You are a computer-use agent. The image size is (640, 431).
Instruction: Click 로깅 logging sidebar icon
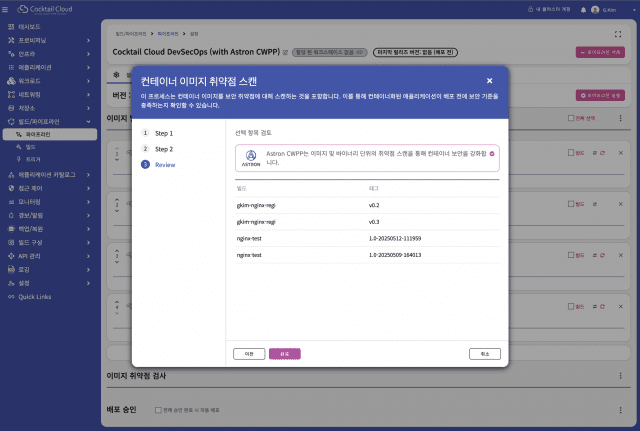coord(11,269)
